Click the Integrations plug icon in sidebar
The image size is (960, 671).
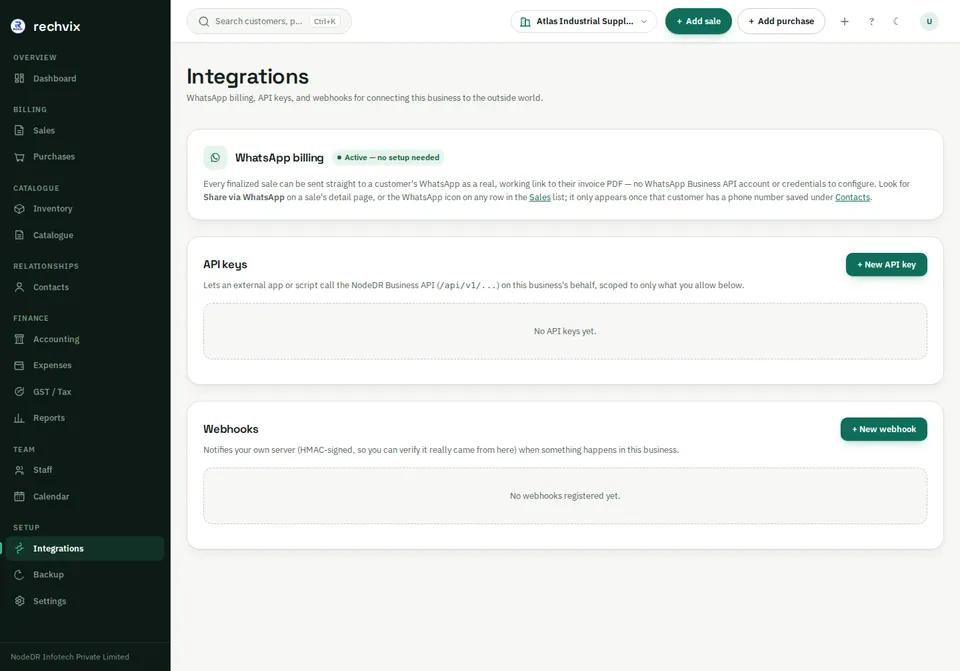20,549
